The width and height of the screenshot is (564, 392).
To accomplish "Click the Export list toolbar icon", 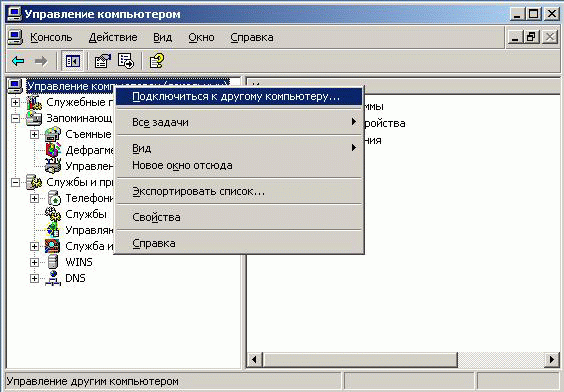I will coord(126,61).
